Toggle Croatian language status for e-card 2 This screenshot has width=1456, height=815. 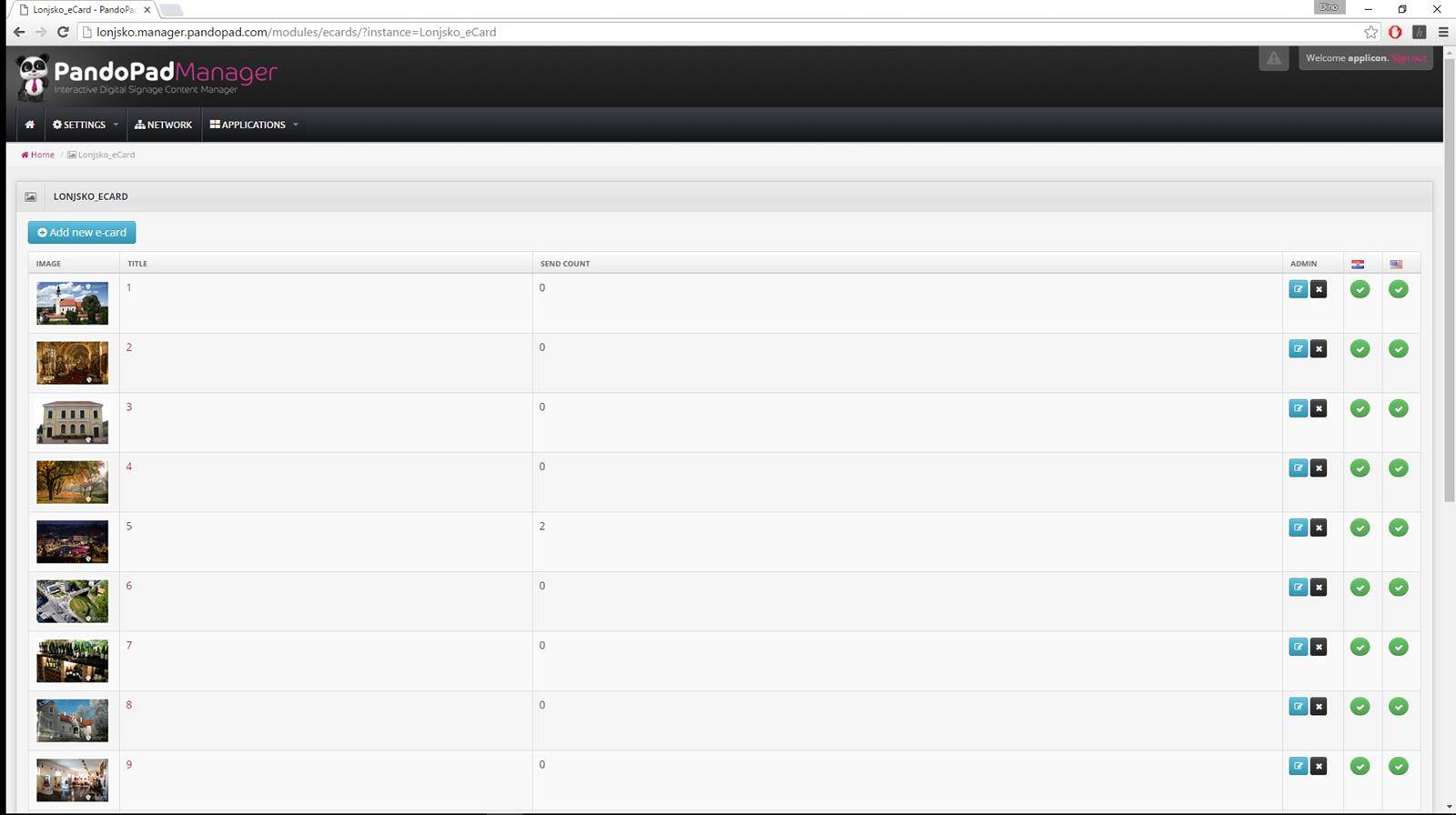pos(1360,348)
